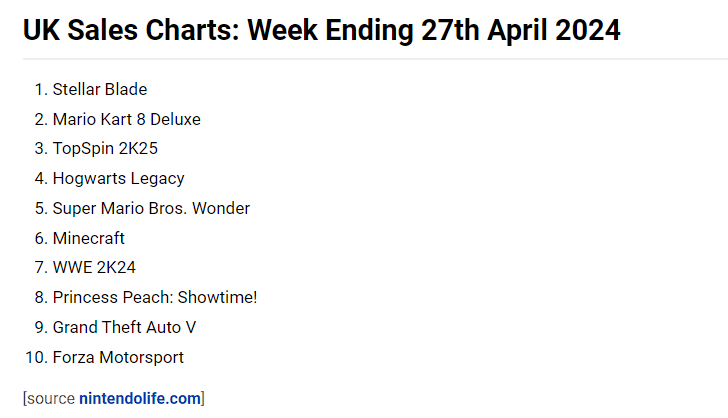
Task: Select the Mario Kart 8 Deluxe entry
Action: [126, 119]
